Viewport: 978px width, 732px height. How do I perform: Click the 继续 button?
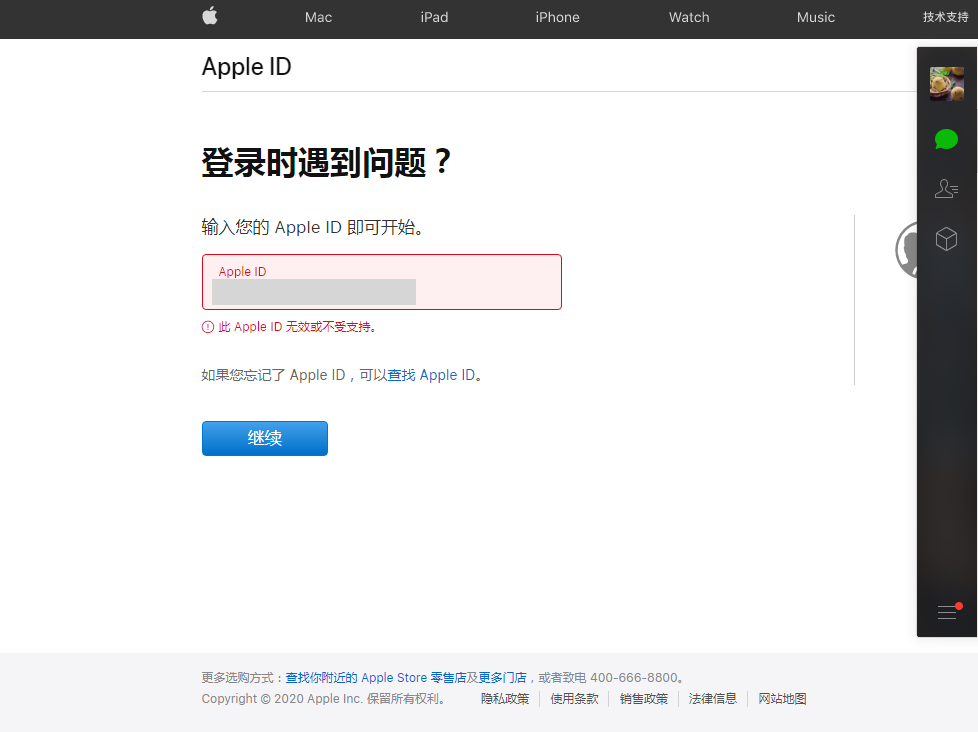point(264,438)
